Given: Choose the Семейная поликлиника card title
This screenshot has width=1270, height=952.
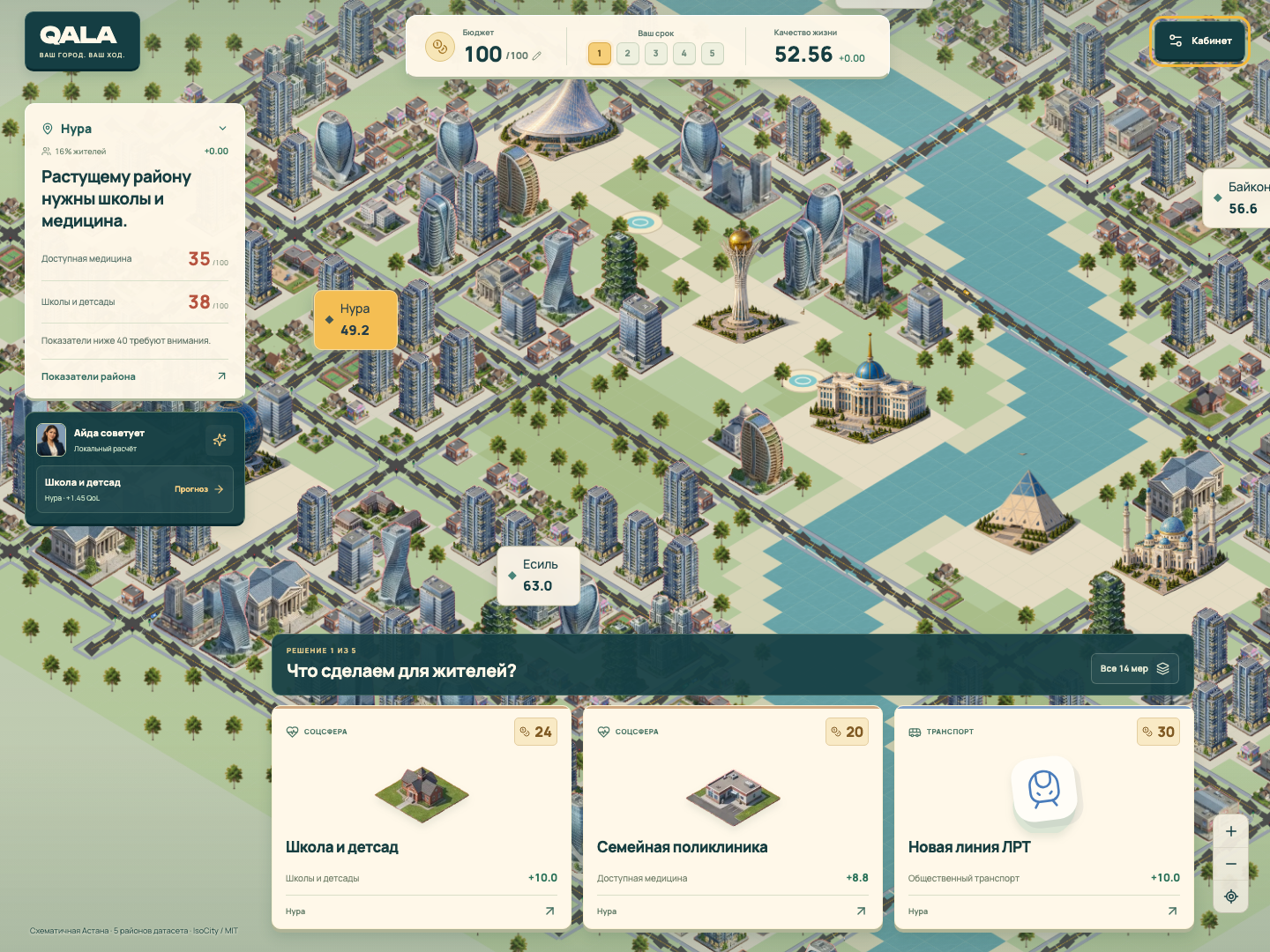Looking at the screenshot, I should [x=682, y=847].
